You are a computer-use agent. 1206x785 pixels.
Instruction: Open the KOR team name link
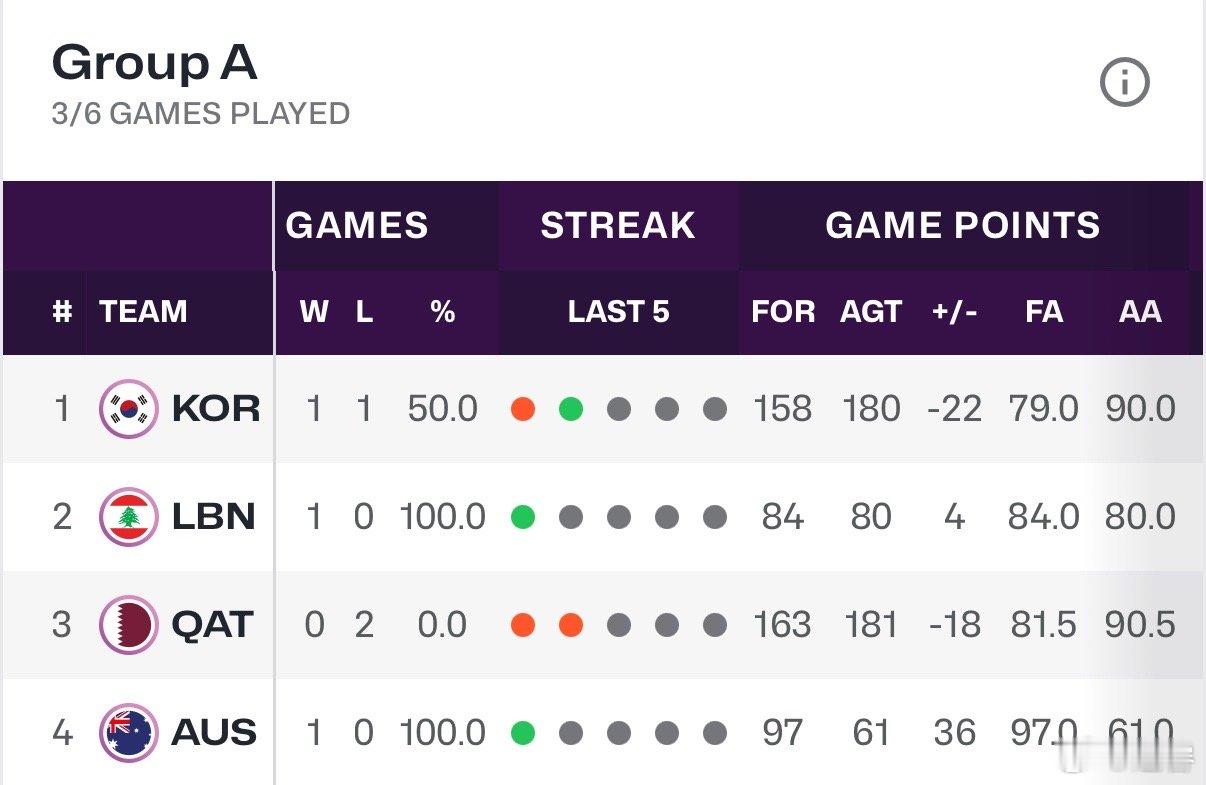click(x=216, y=408)
